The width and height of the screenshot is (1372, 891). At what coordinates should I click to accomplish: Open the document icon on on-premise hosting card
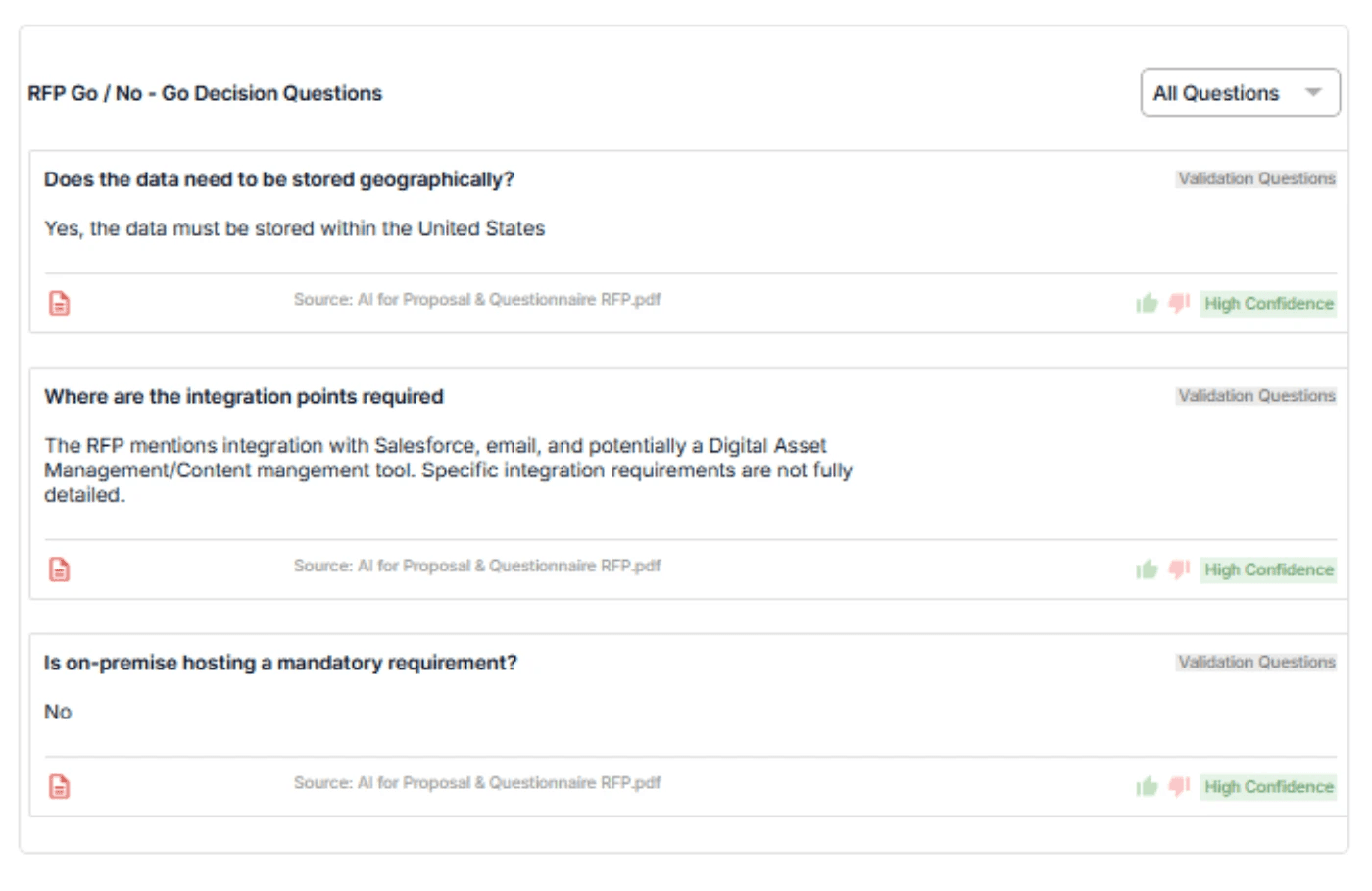click(x=59, y=784)
